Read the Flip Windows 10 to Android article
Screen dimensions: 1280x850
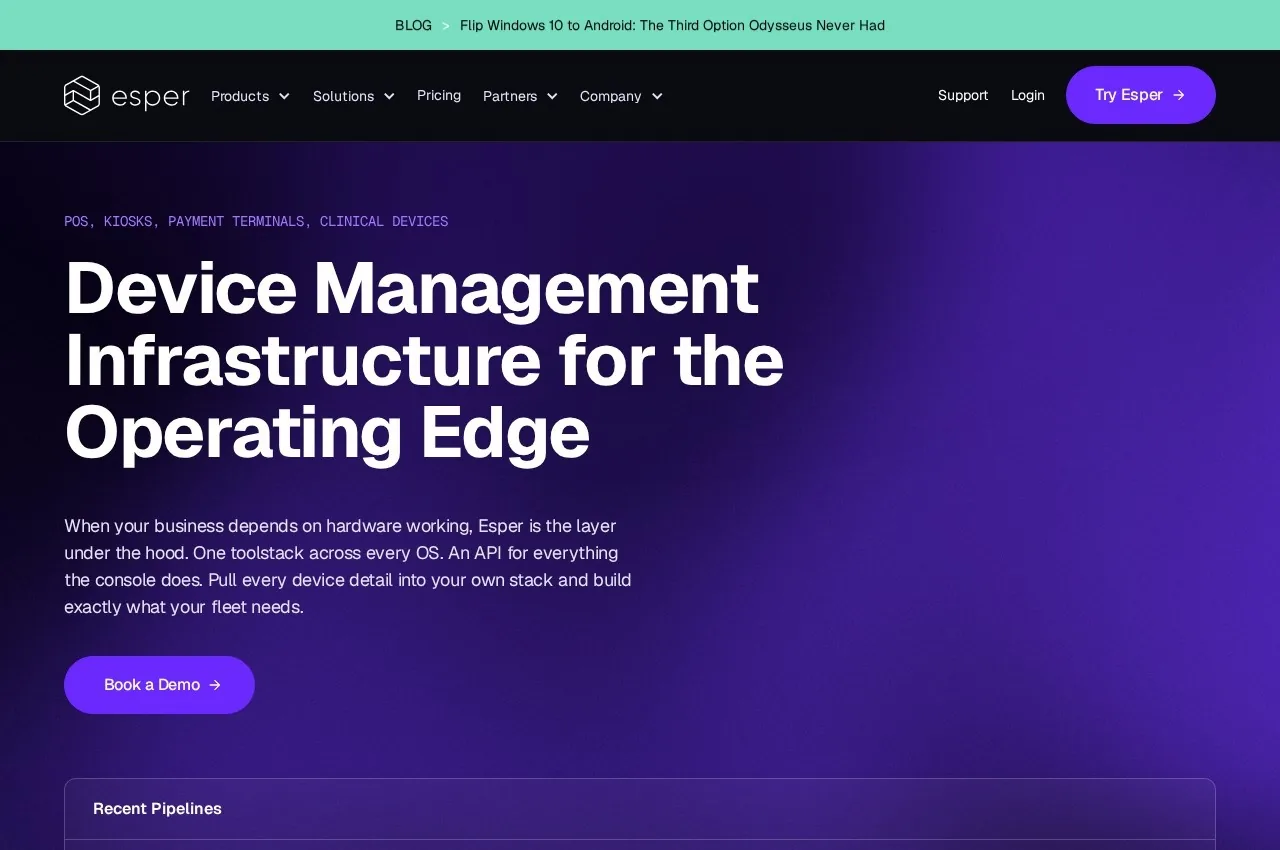point(672,25)
